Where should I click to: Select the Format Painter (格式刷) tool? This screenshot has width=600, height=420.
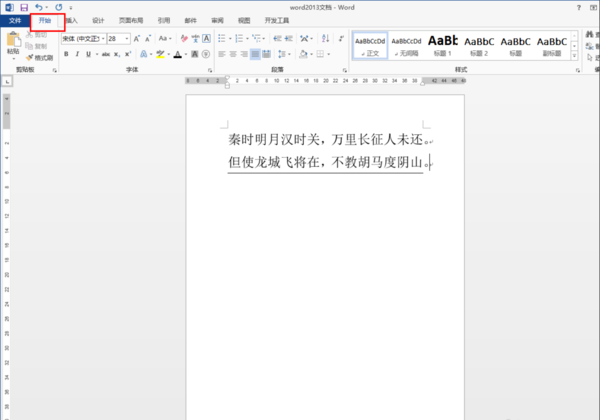click(40, 58)
